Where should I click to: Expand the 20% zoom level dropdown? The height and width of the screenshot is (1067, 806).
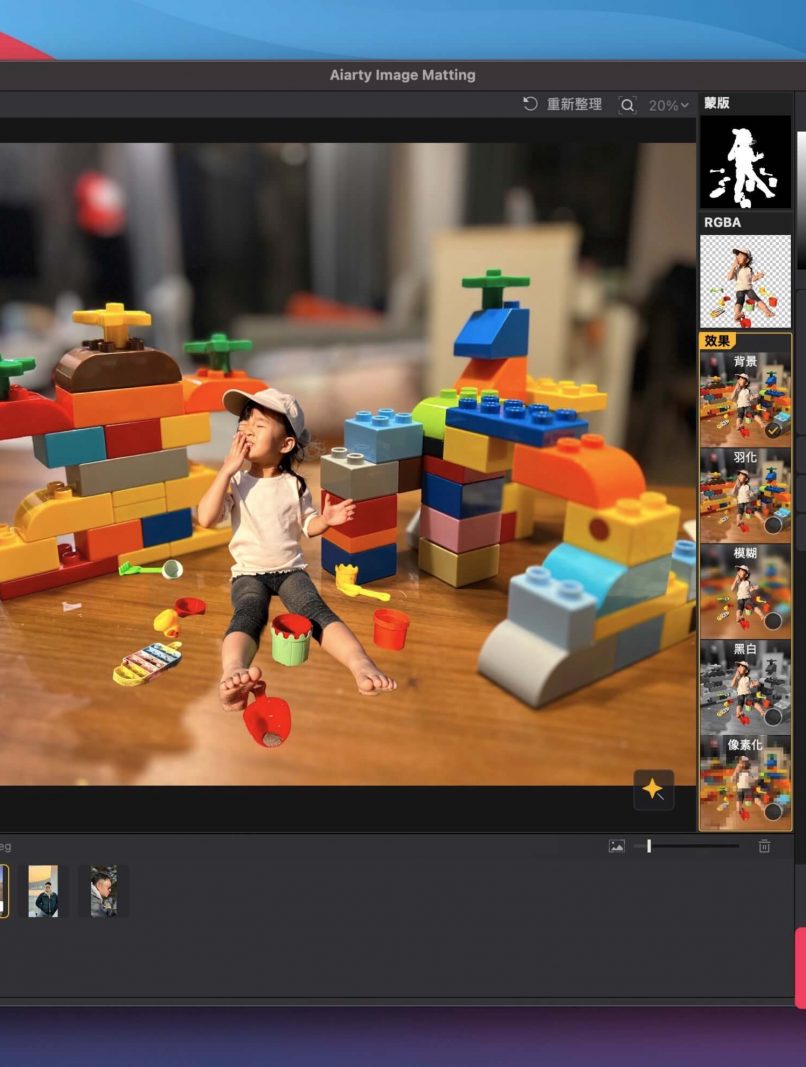coord(669,105)
